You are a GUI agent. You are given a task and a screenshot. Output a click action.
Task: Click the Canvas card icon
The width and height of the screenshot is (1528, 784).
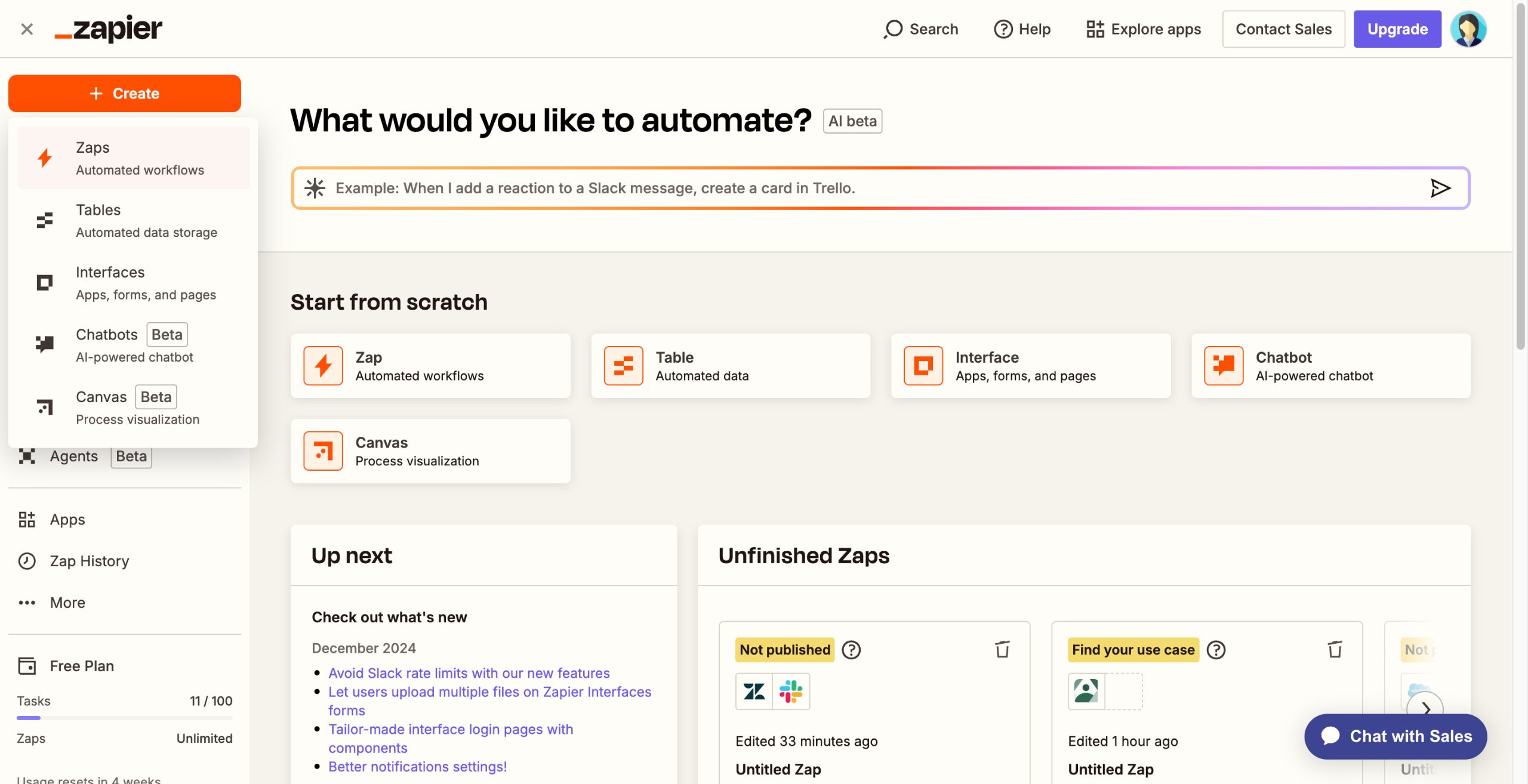(x=323, y=451)
